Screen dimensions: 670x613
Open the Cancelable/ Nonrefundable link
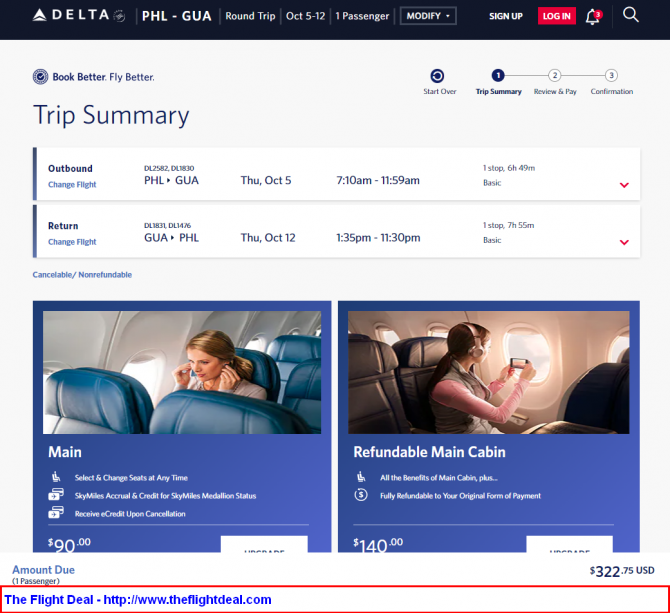(82, 275)
